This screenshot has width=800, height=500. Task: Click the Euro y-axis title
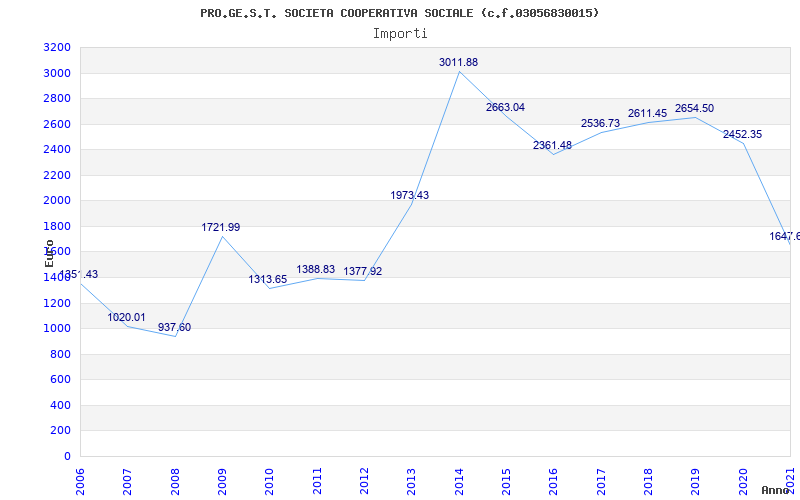tap(49, 253)
